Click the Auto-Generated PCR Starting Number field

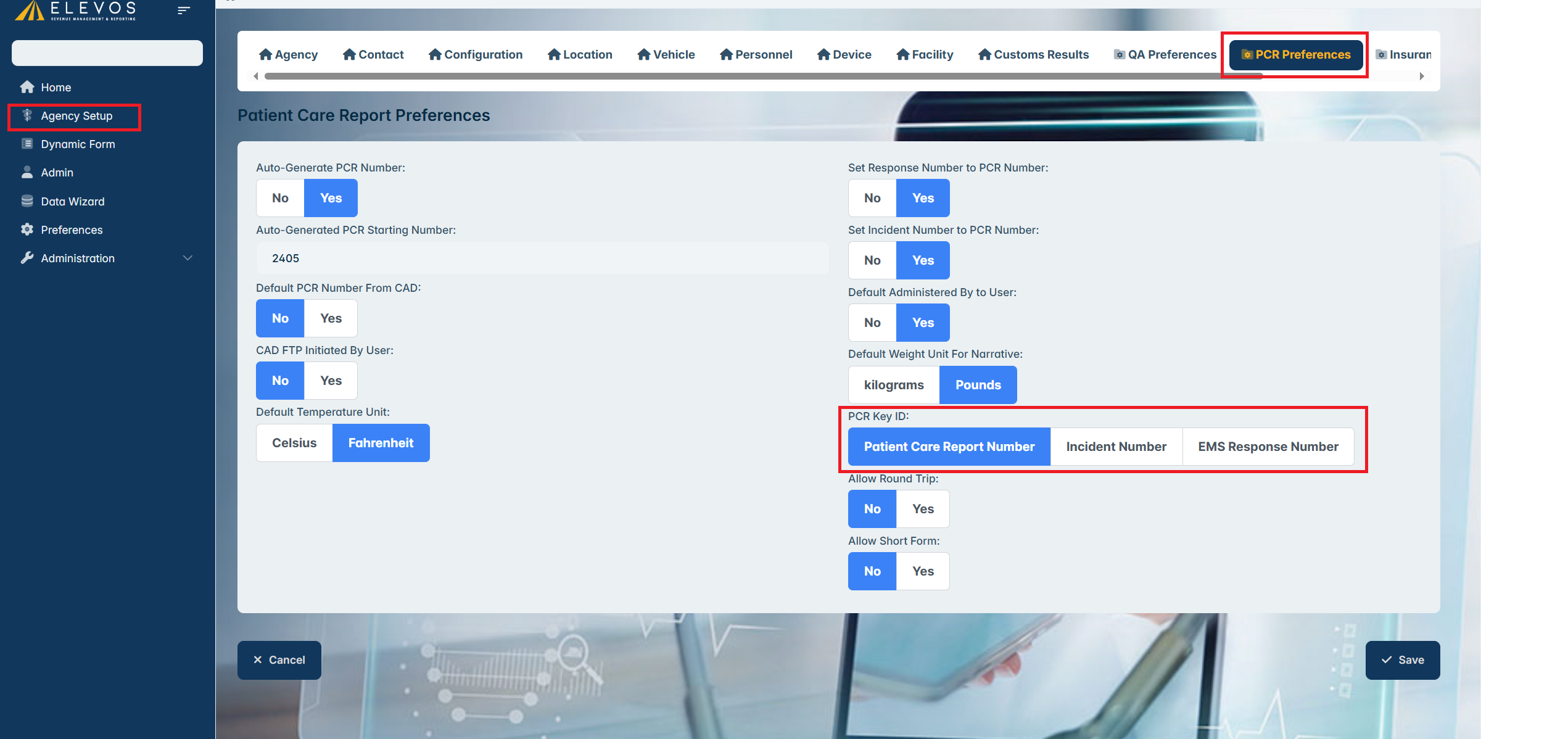542,258
